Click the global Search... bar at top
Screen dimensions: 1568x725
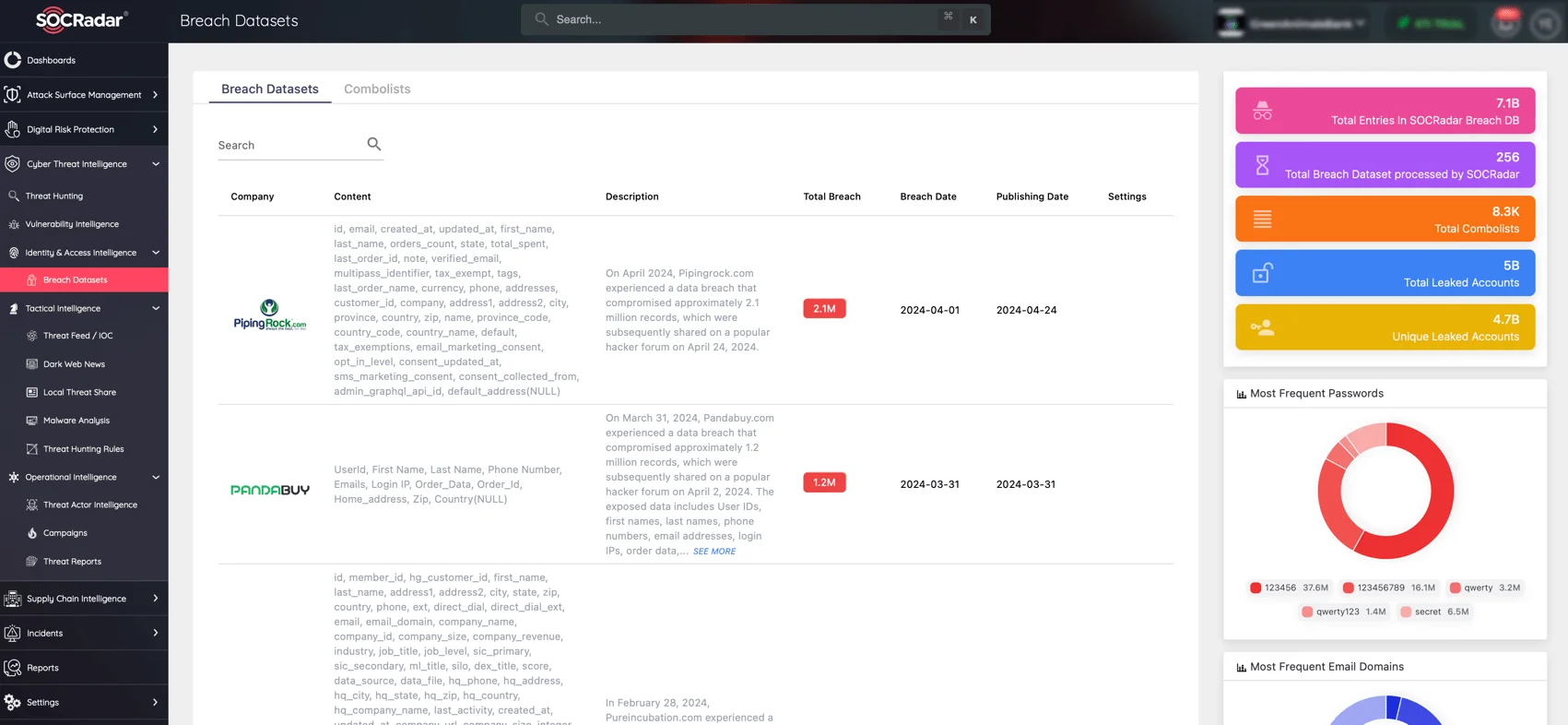pyautogui.click(x=756, y=19)
